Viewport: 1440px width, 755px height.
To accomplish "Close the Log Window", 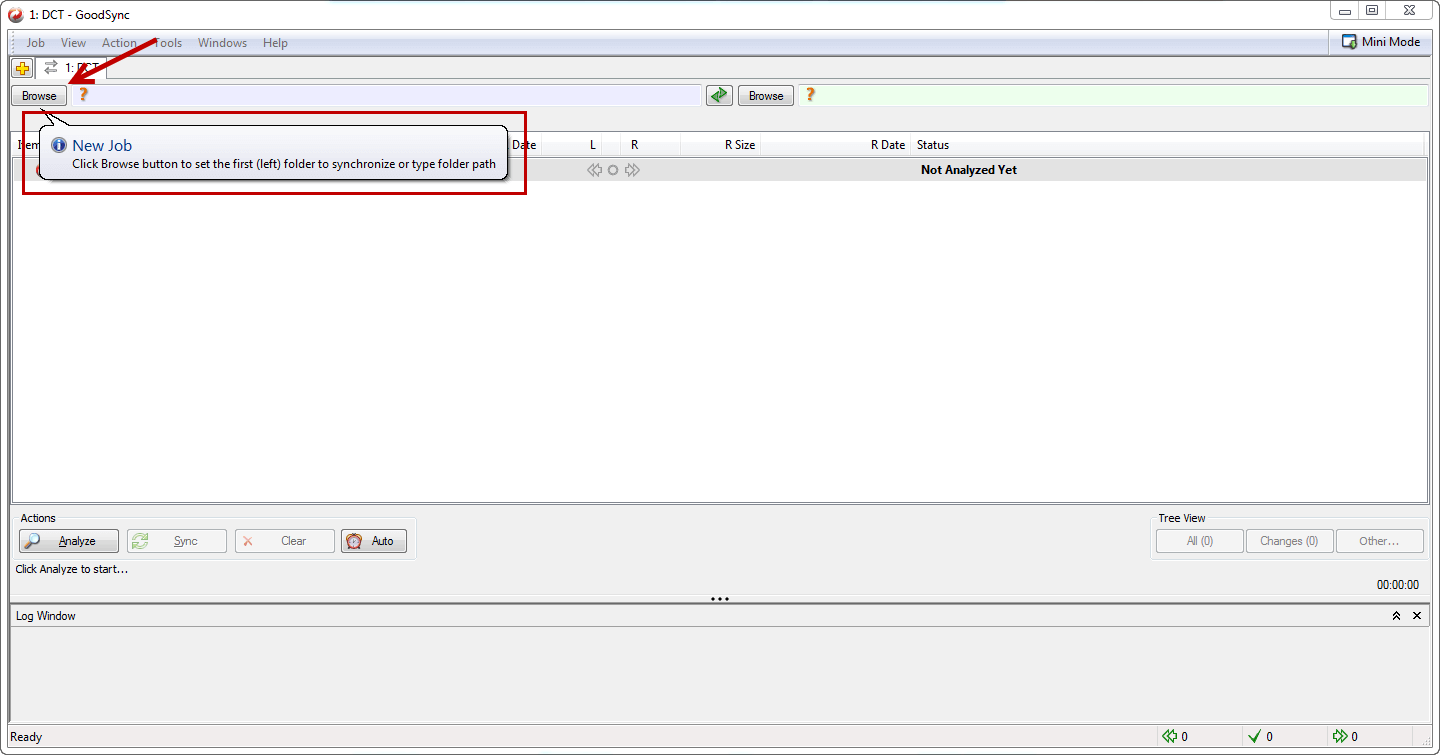I will (1417, 616).
